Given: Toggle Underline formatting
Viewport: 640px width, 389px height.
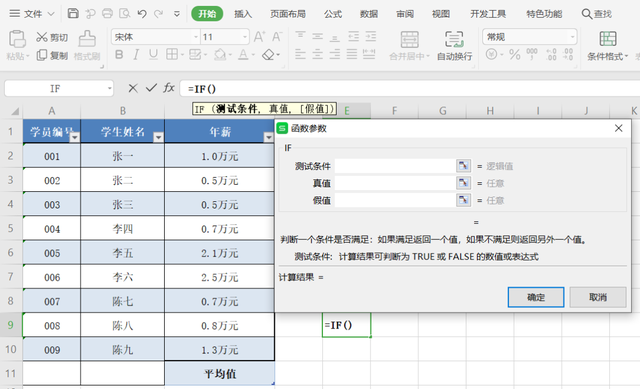Looking at the screenshot, I should (153, 54).
